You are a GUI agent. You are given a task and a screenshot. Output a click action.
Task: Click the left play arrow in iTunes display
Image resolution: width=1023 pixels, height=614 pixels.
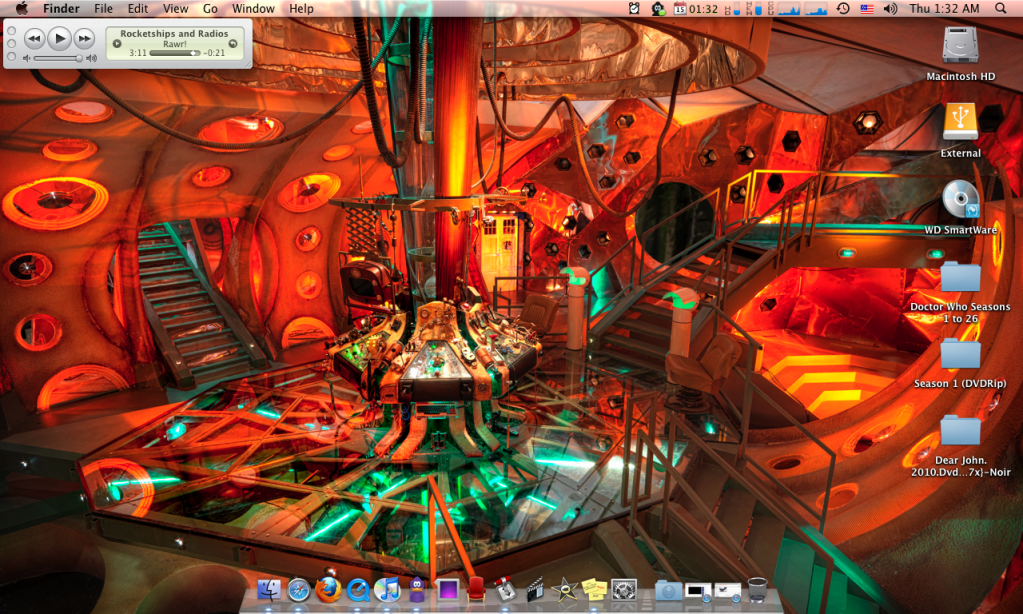pos(117,44)
